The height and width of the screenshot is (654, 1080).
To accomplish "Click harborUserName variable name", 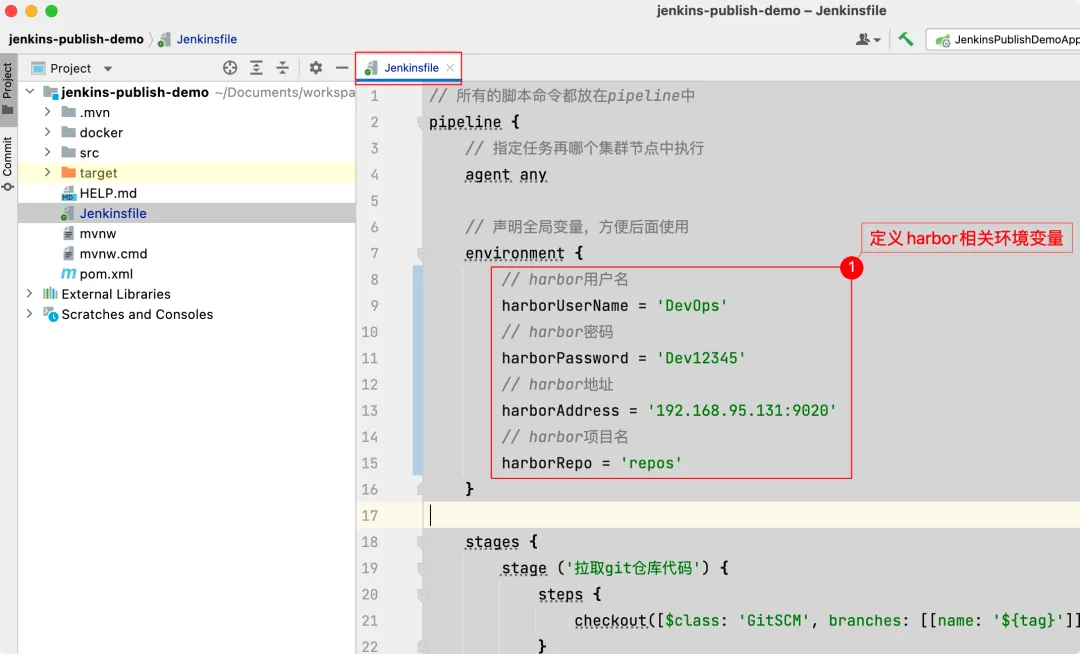I will [565, 306].
